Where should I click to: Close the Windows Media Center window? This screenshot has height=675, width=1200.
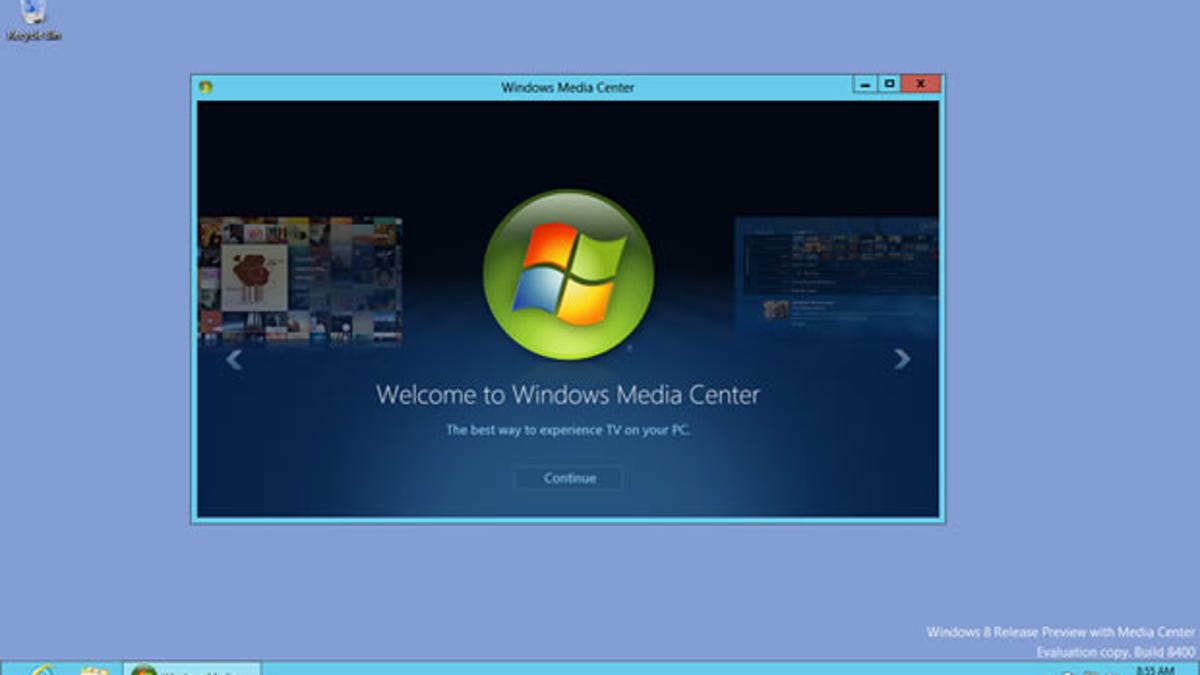(x=918, y=86)
